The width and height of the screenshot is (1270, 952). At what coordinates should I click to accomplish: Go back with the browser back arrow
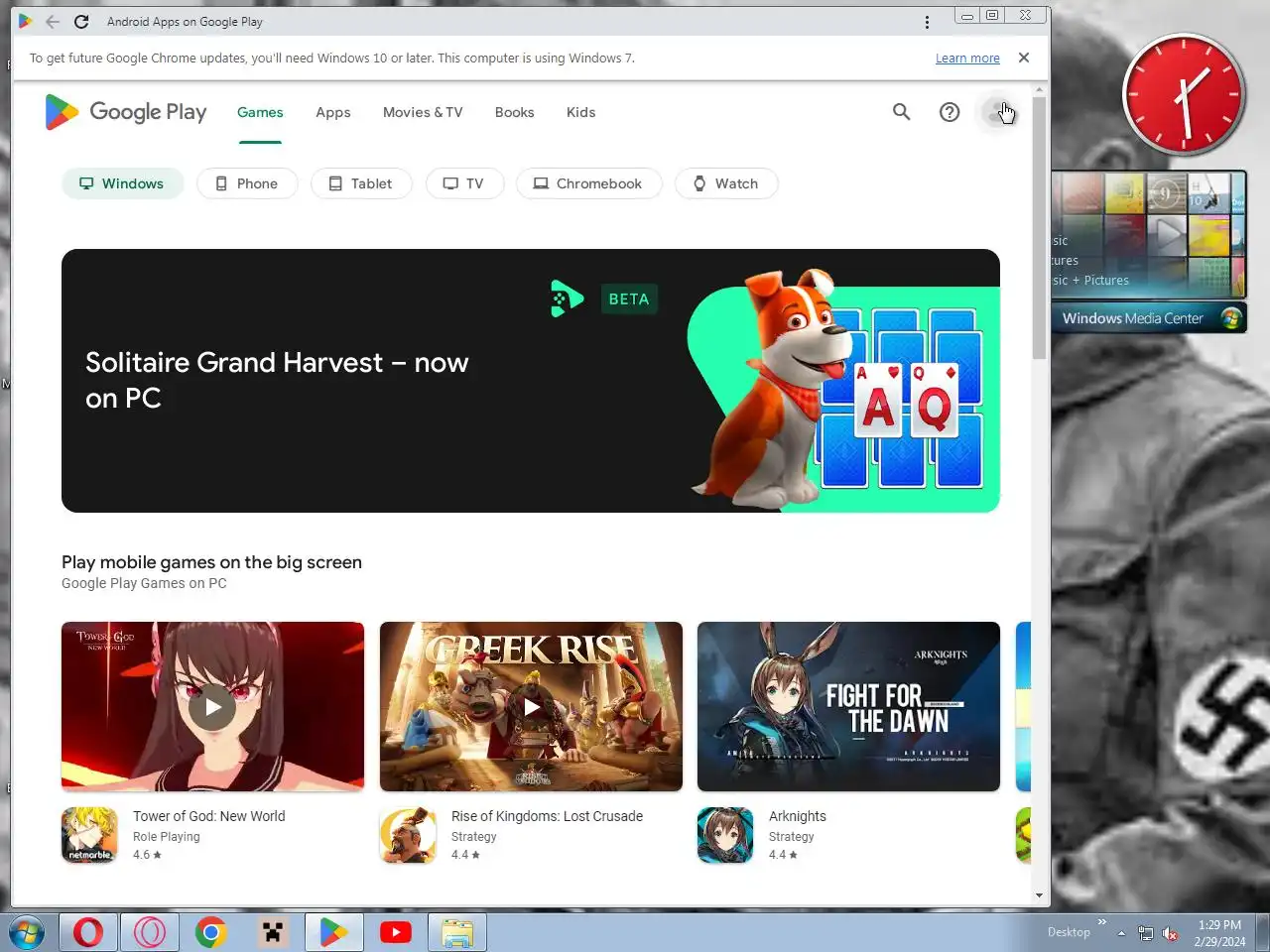click(53, 22)
